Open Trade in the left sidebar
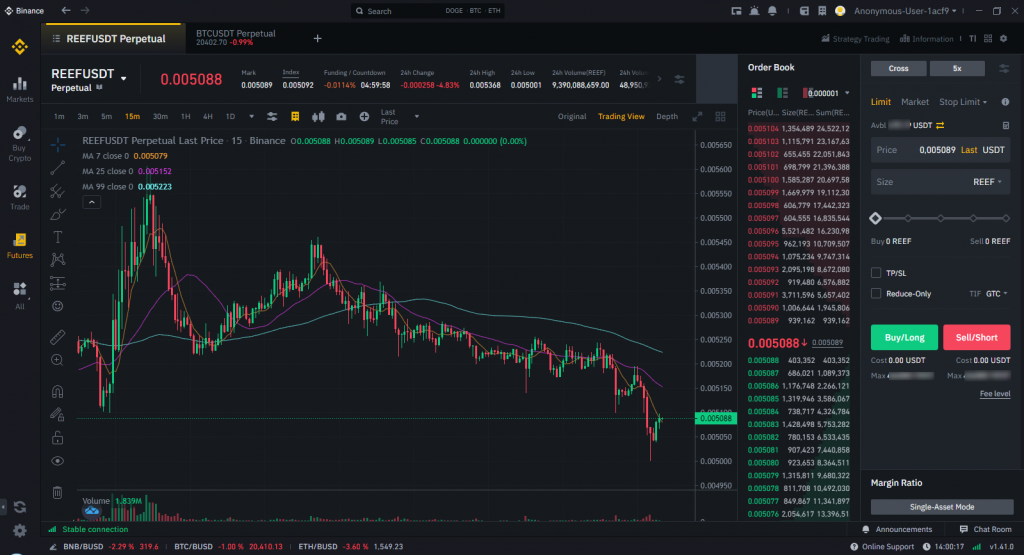This screenshot has width=1024, height=555. (20, 197)
